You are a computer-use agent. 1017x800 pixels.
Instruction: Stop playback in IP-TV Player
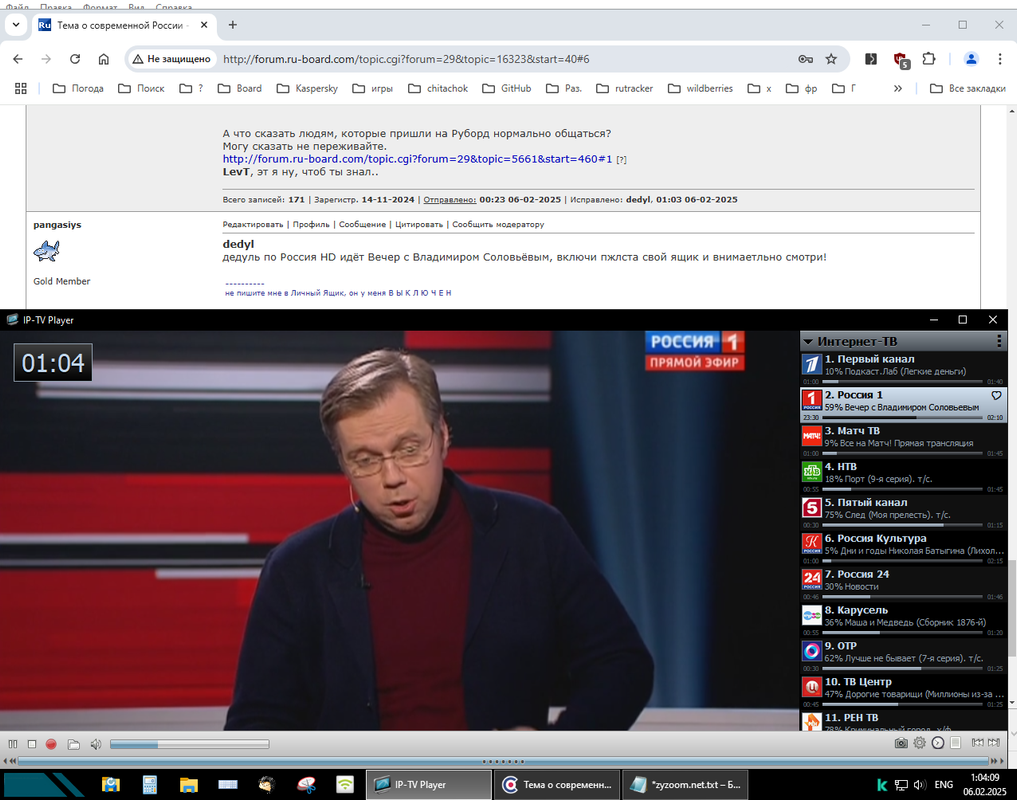32,744
